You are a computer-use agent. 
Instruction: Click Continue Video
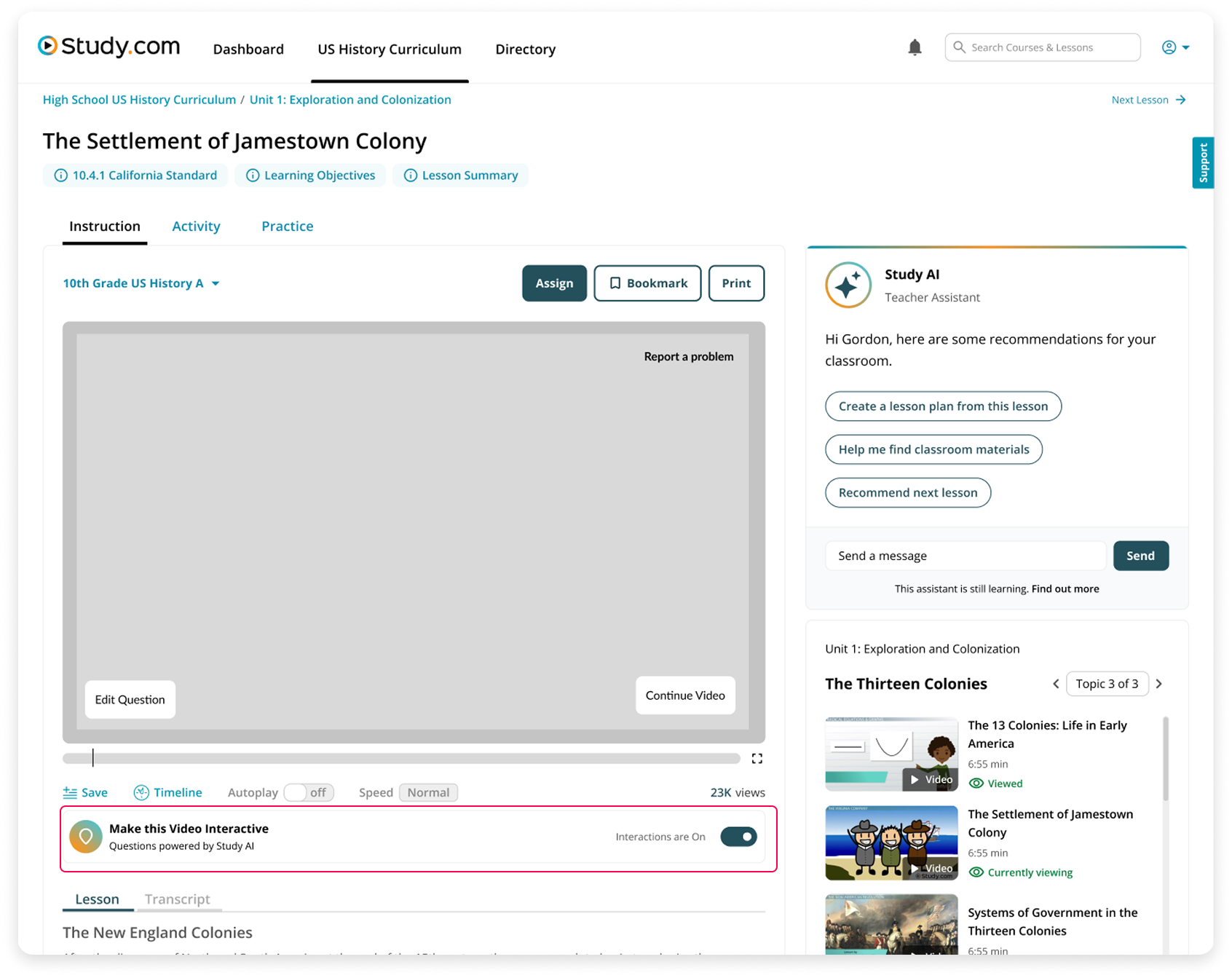tap(685, 695)
